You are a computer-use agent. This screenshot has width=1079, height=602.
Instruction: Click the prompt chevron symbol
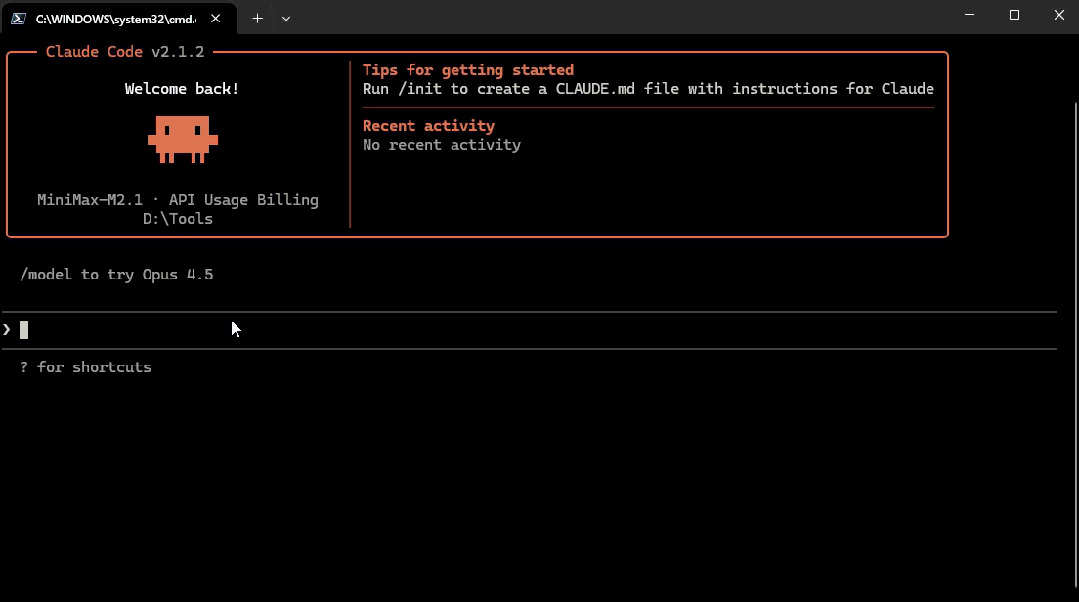click(x=7, y=330)
